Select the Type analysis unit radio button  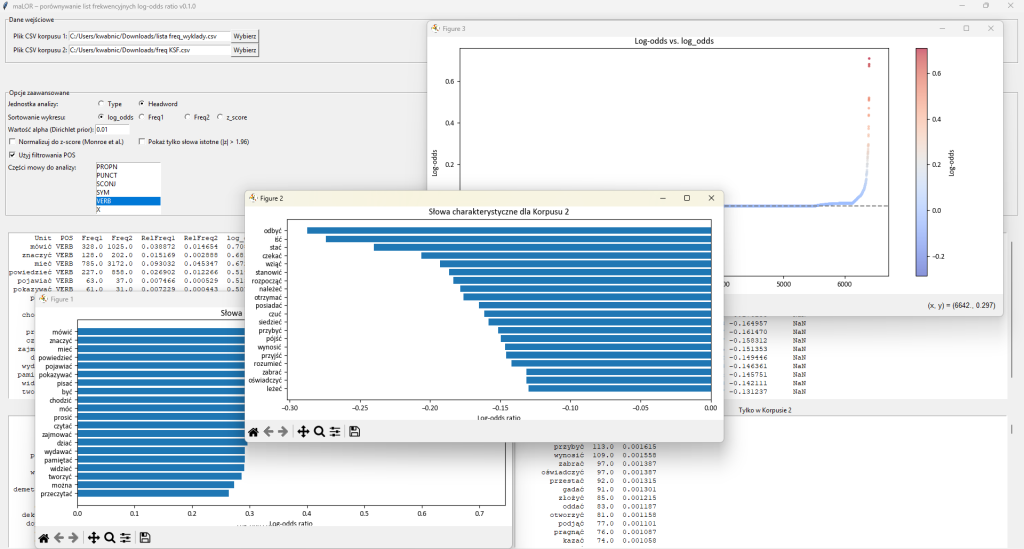point(101,103)
